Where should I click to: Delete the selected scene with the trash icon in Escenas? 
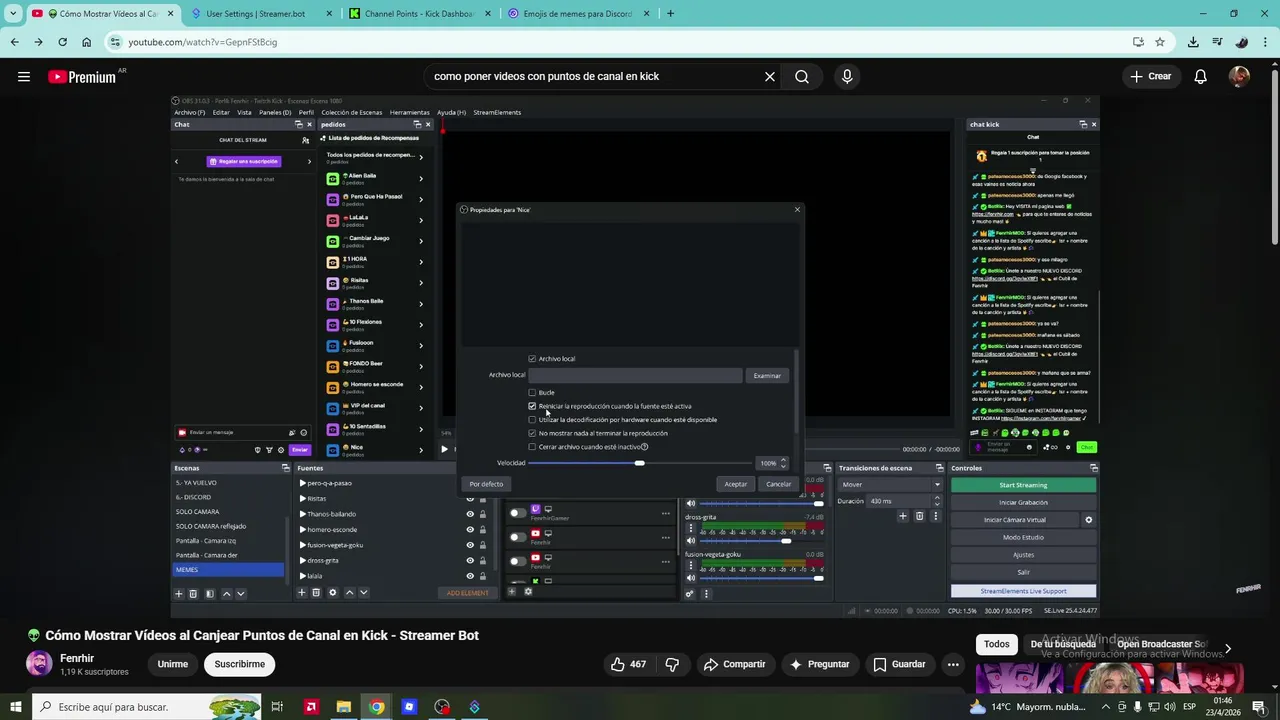tap(194, 593)
